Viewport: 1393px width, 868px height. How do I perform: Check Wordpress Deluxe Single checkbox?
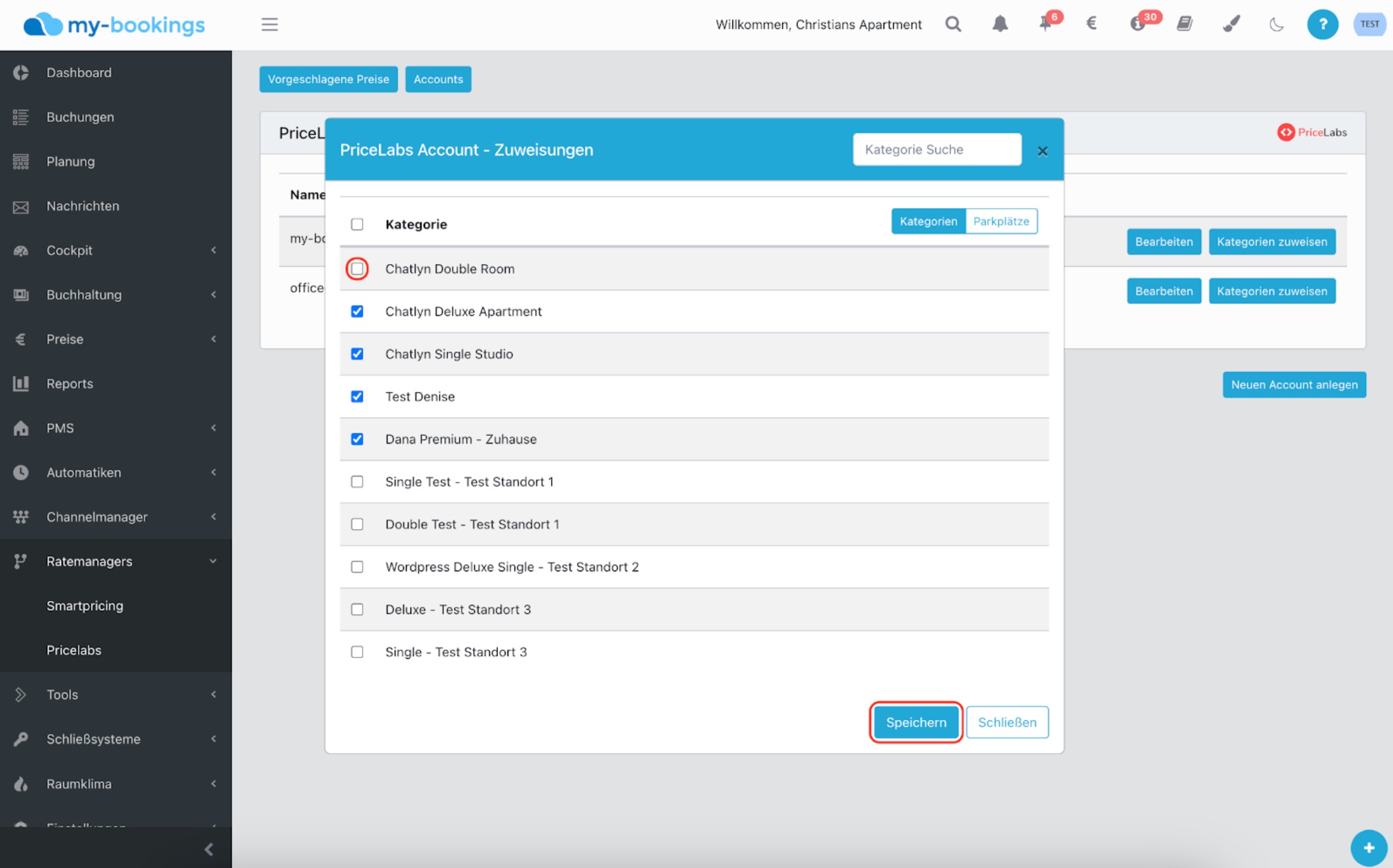(x=357, y=567)
